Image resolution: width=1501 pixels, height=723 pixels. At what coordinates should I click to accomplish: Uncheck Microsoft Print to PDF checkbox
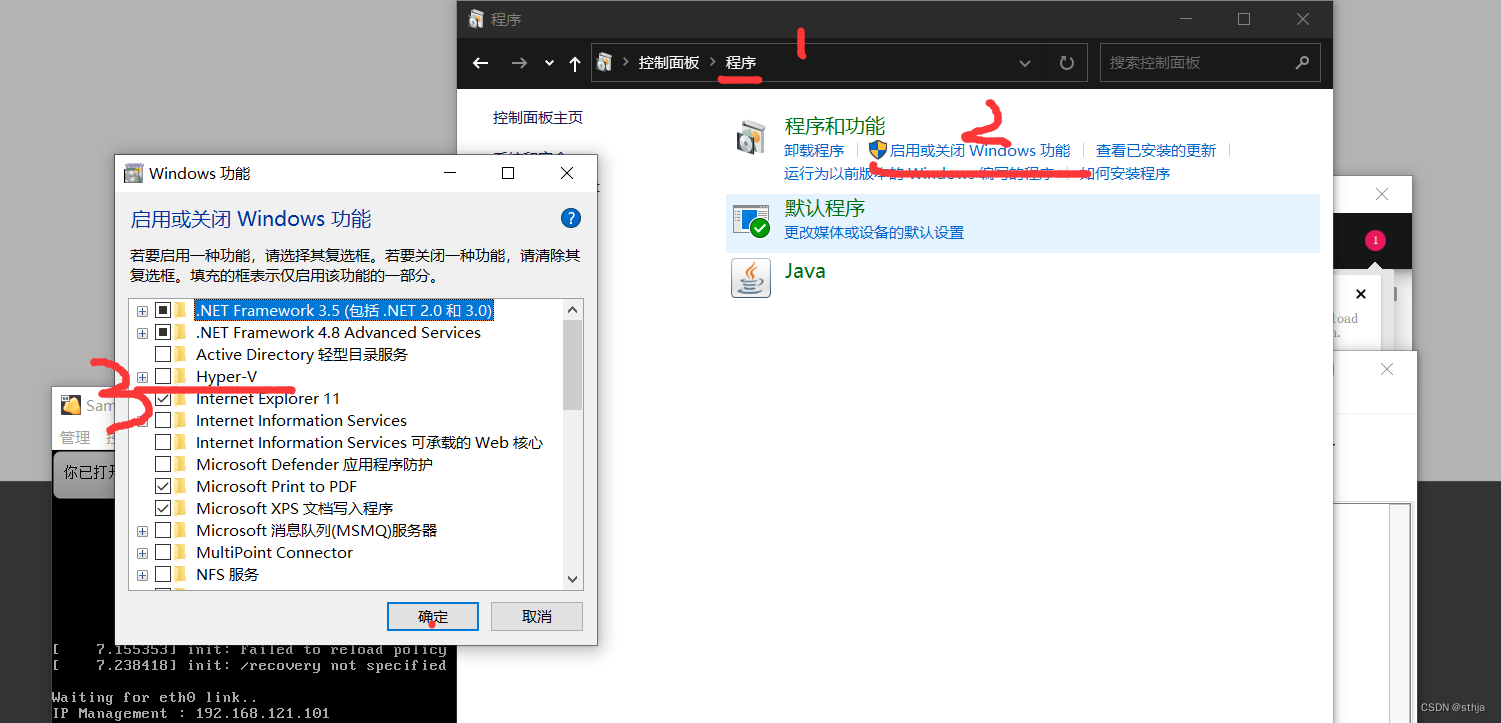(x=163, y=487)
